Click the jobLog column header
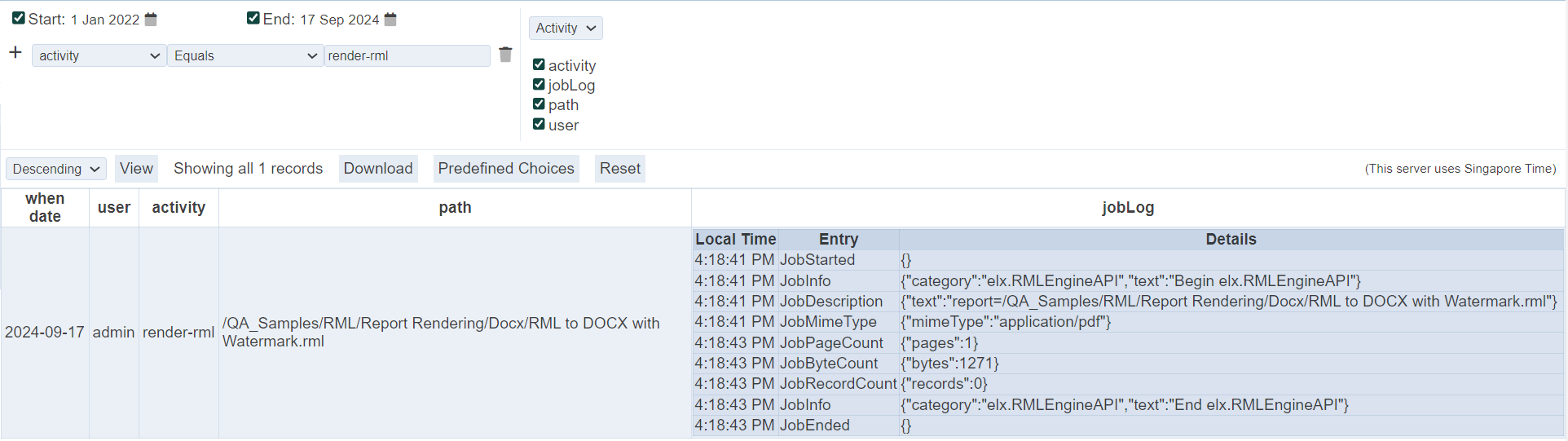This screenshot has height=441, width=1568. (x=1128, y=208)
